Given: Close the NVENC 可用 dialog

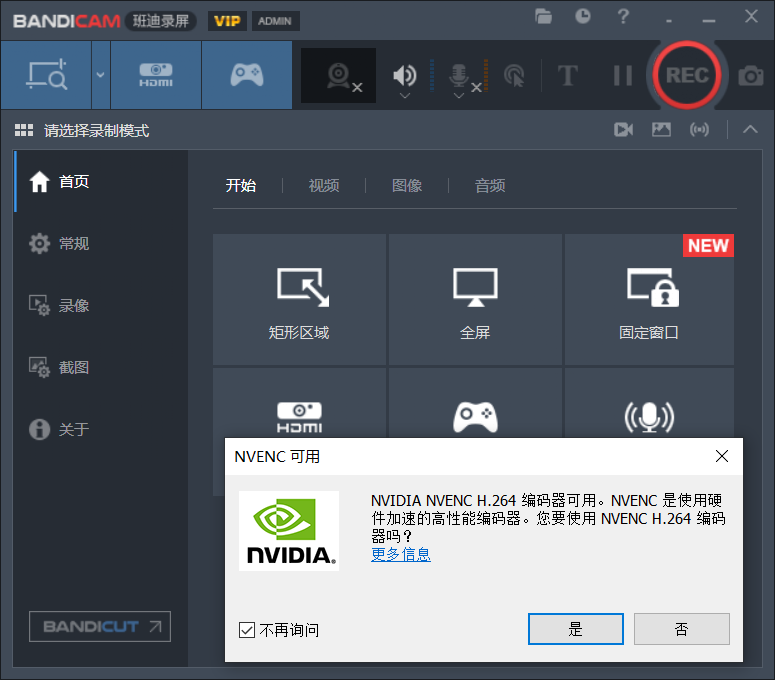Looking at the screenshot, I should [x=722, y=456].
